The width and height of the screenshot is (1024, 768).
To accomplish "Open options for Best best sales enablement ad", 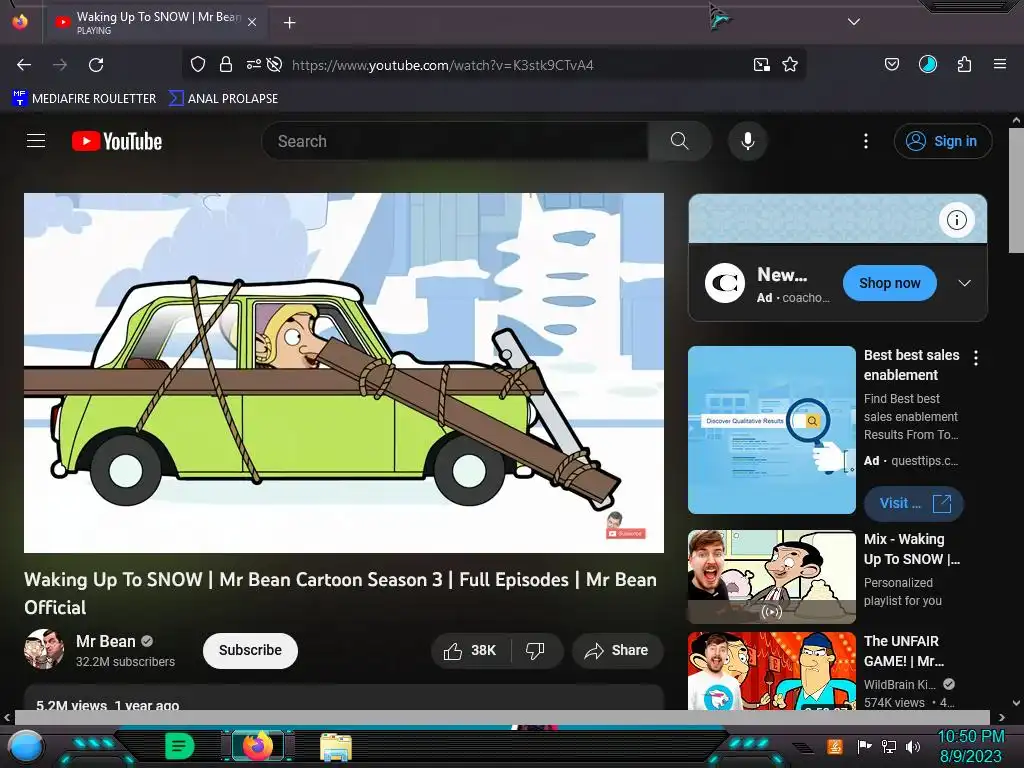I will [x=976, y=357].
